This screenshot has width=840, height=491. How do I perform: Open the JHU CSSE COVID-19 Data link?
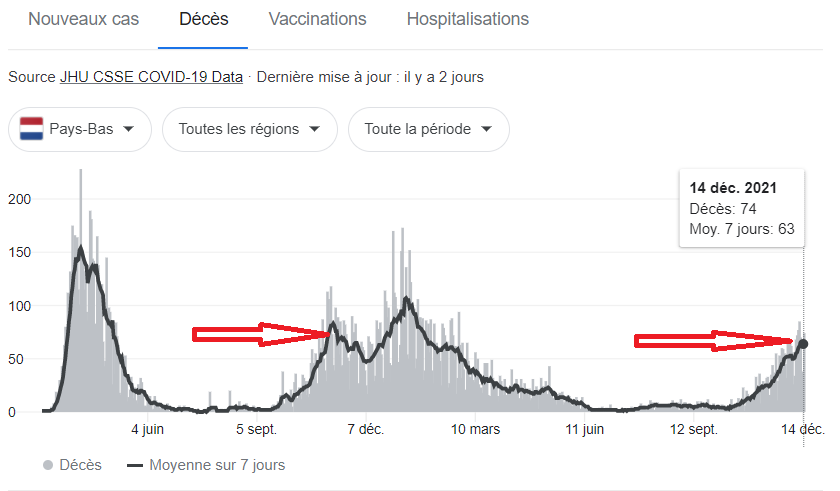click(x=151, y=77)
